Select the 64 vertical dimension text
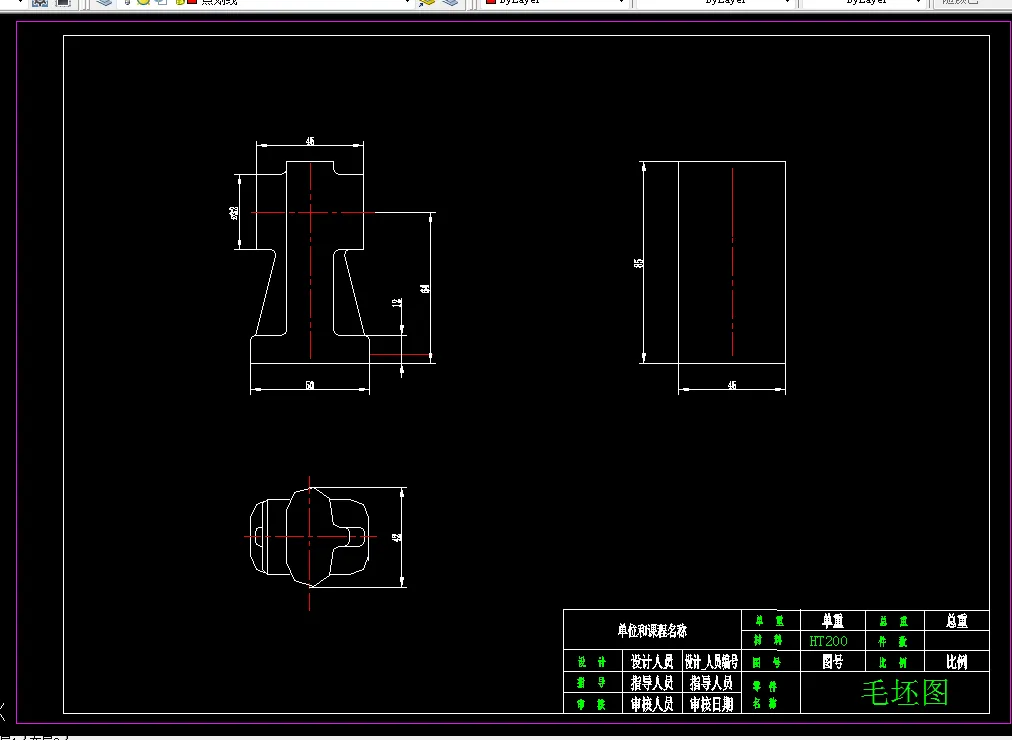This screenshot has width=1012, height=740. [x=425, y=288]
